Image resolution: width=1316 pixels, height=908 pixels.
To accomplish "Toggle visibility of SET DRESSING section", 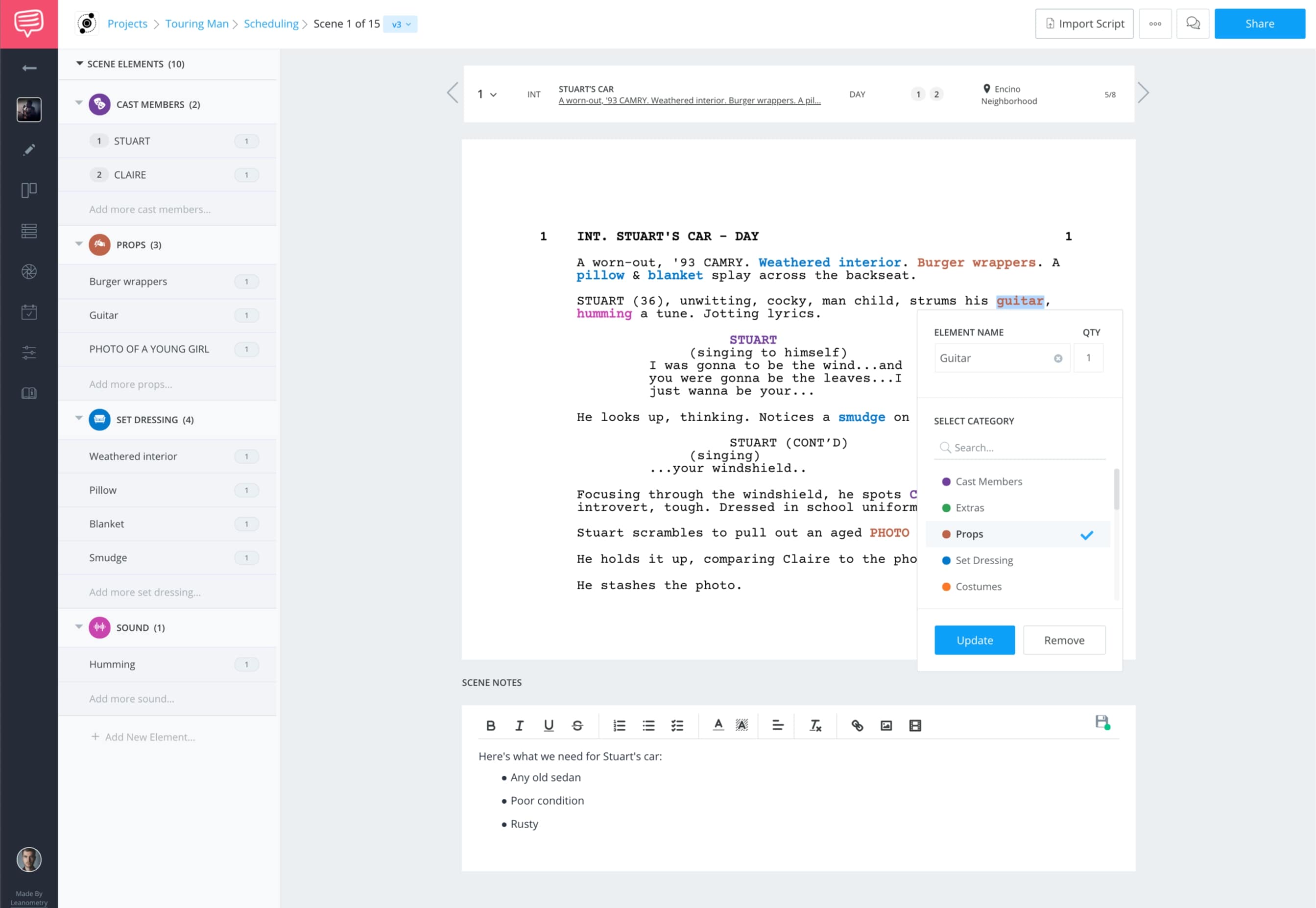I will coord(79,419).
